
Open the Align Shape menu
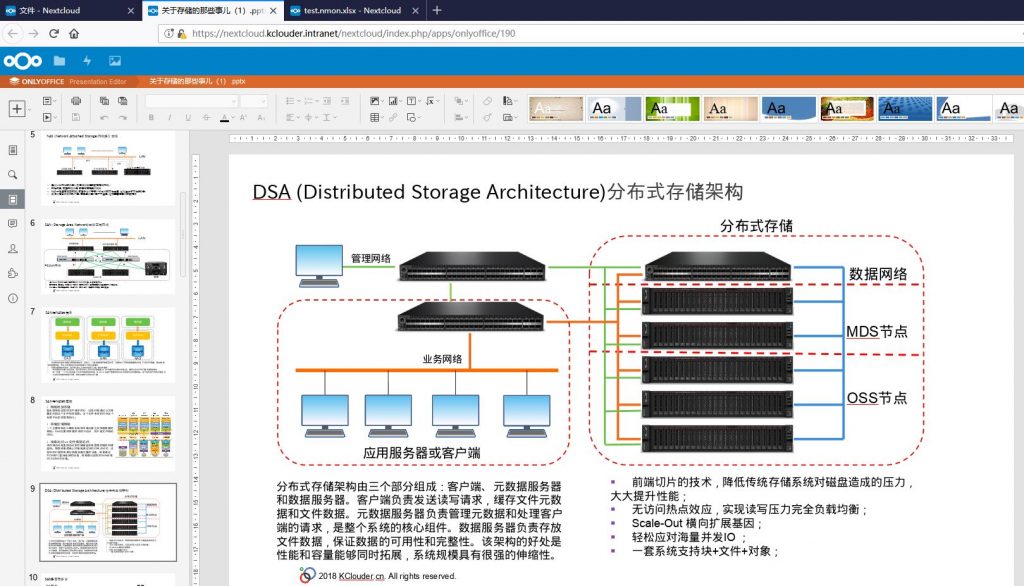click(460, 118)
